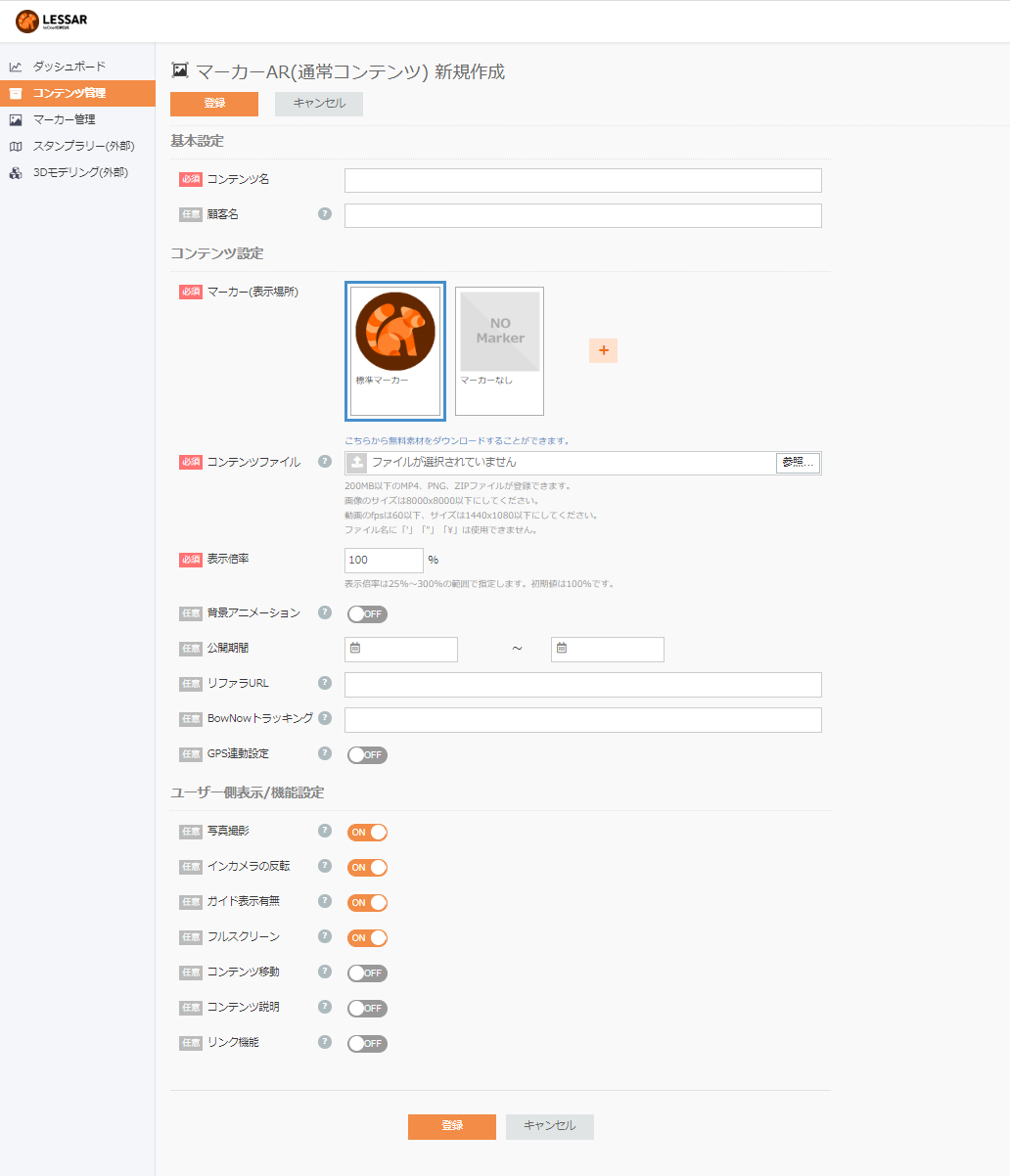Disable the フルスクリーン toggle
Screen dimensions: 1010x1176
367,938
